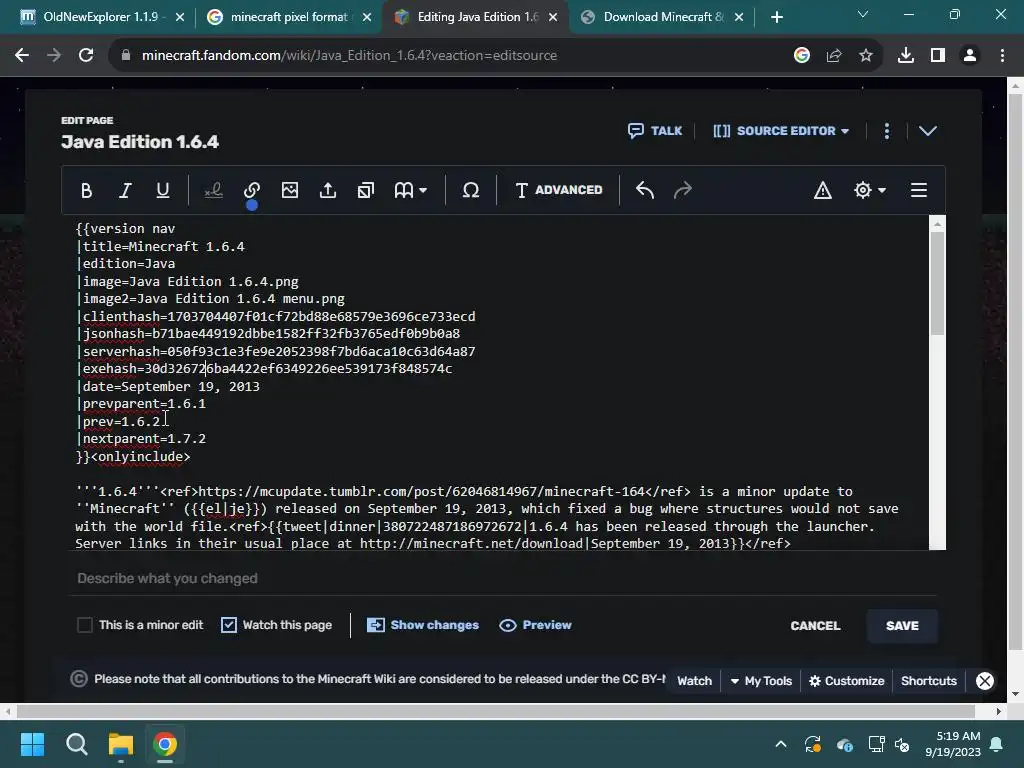Insert a link with the chain icon

tap(252, 190)
